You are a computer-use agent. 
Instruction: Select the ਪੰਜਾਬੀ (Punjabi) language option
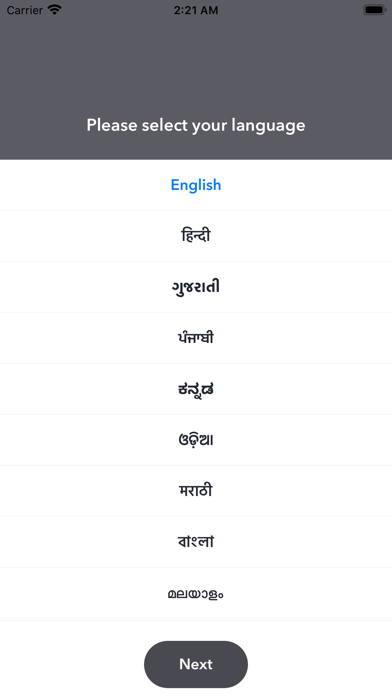coord(196,338)
